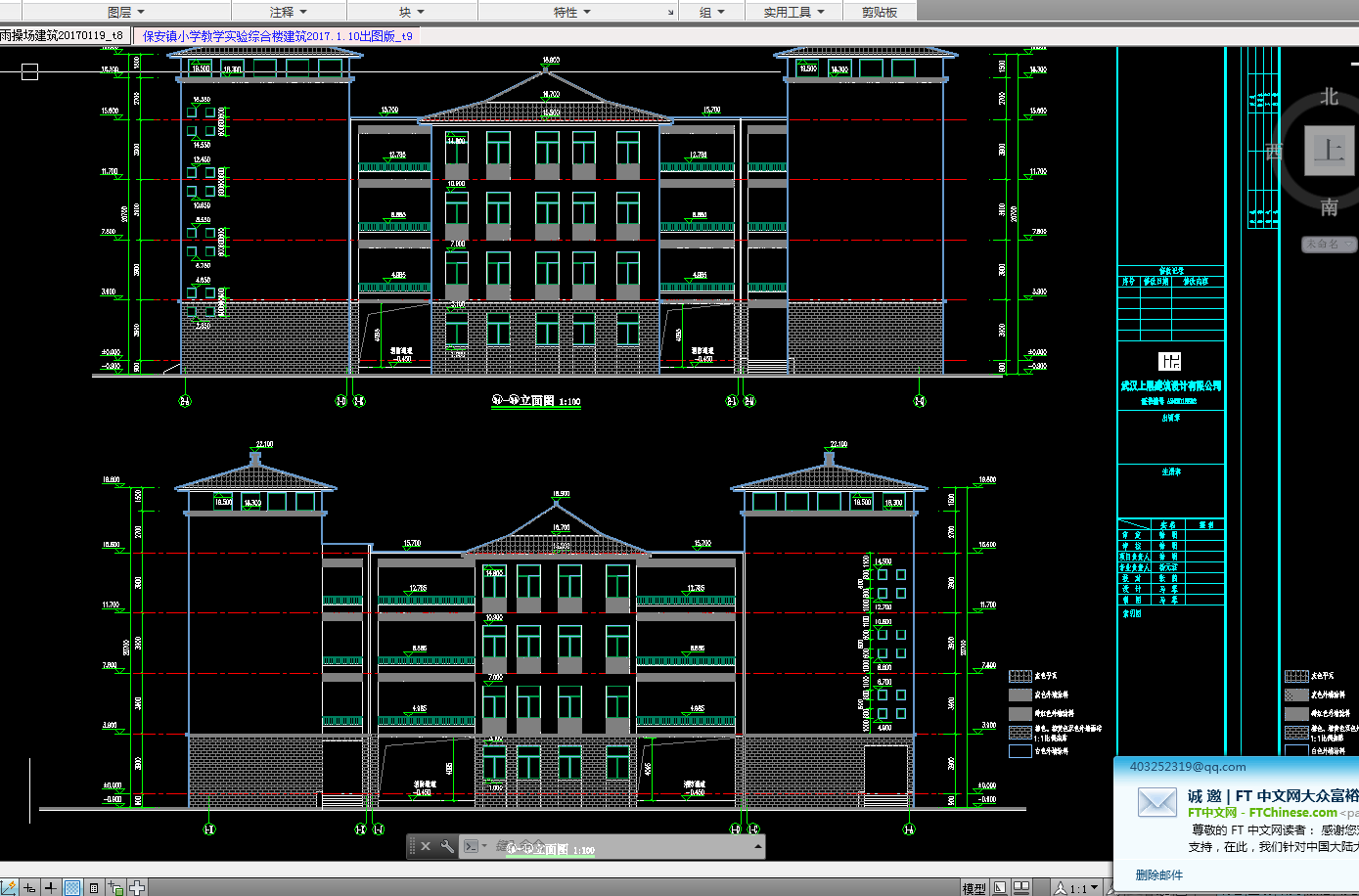
Task: Click the company logo in title block
Action: point(1170,361)
